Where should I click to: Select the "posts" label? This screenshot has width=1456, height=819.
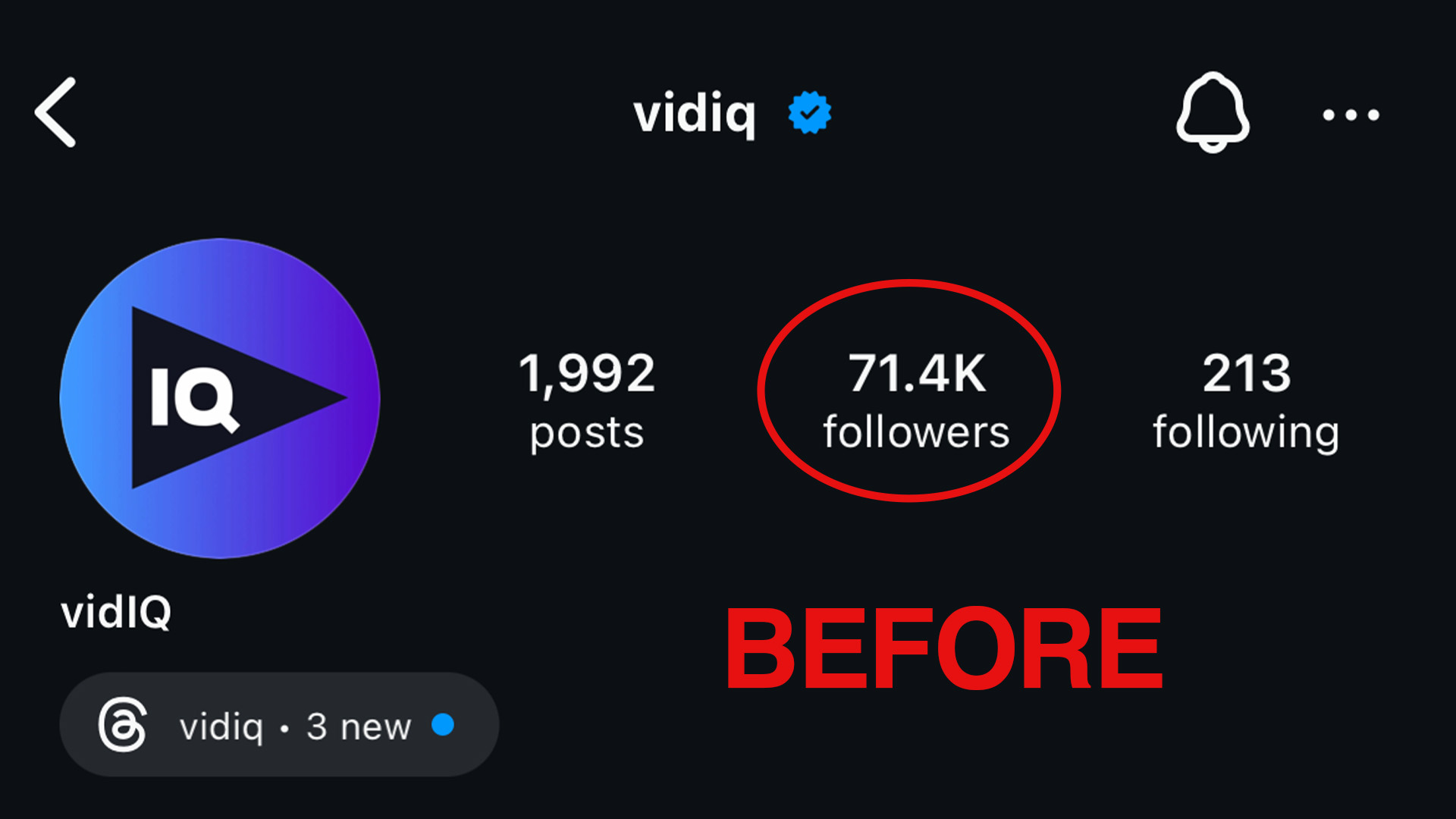pyautogui.click(x=587, y=433)
